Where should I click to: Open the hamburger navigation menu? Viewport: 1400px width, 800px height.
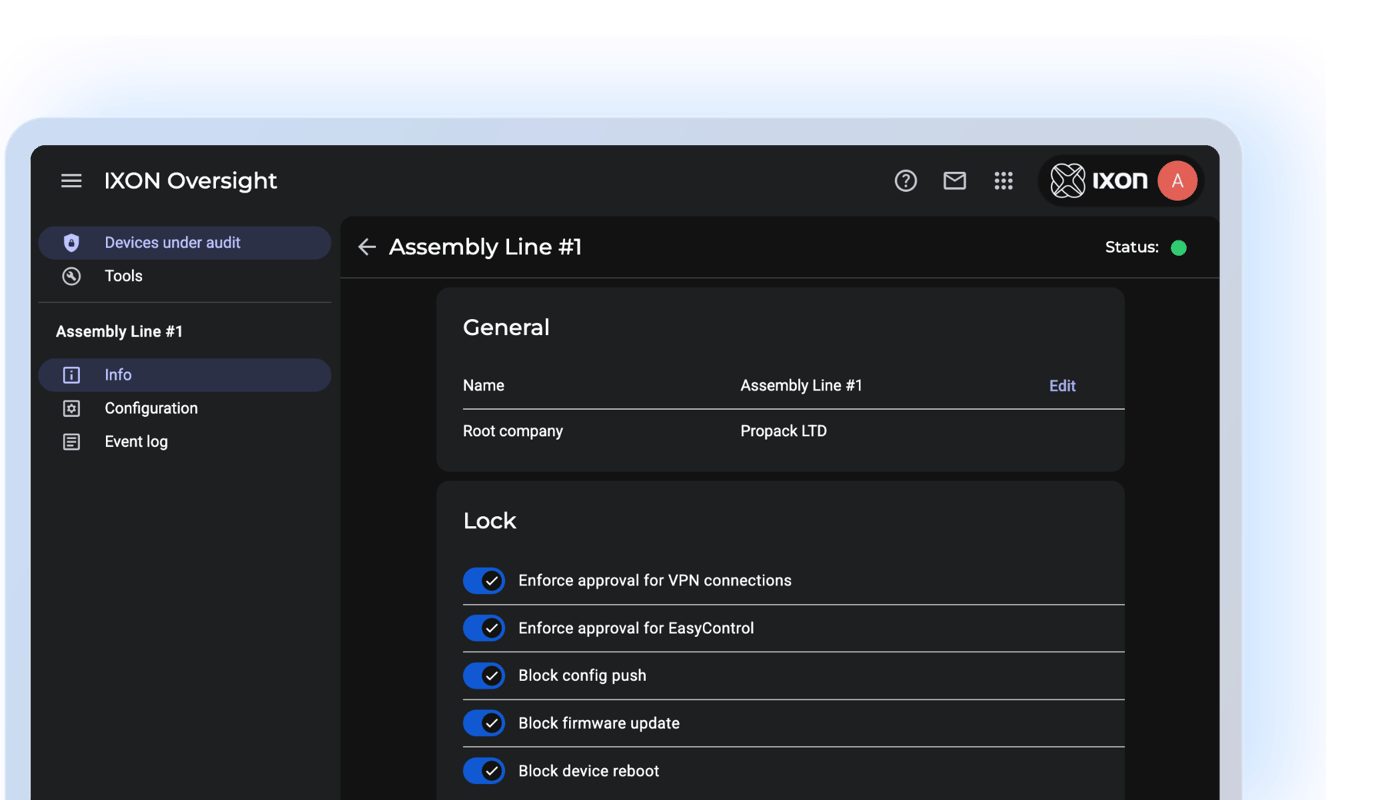[x=71, y=181]
